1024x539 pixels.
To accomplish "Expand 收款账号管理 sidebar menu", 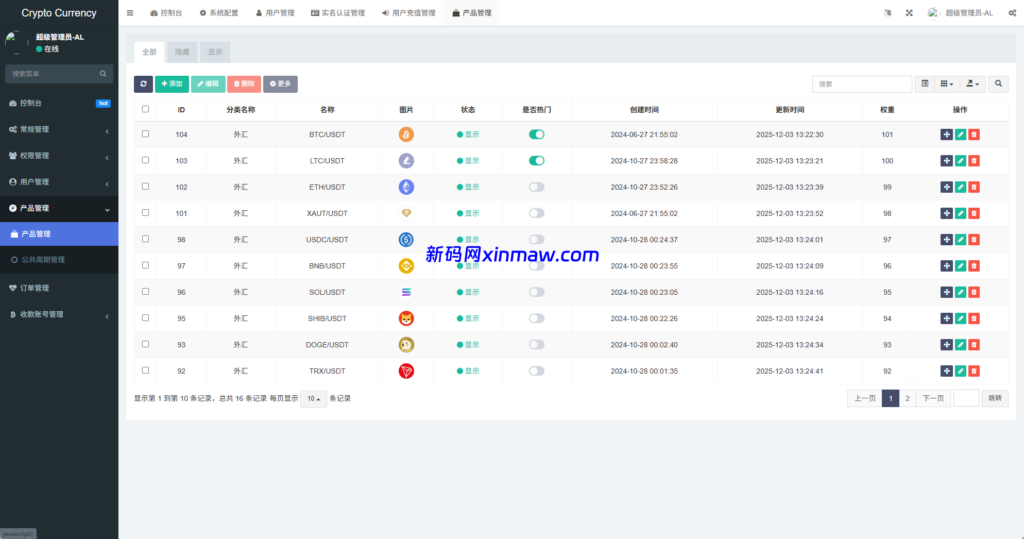I will click(x=59, y=314).
